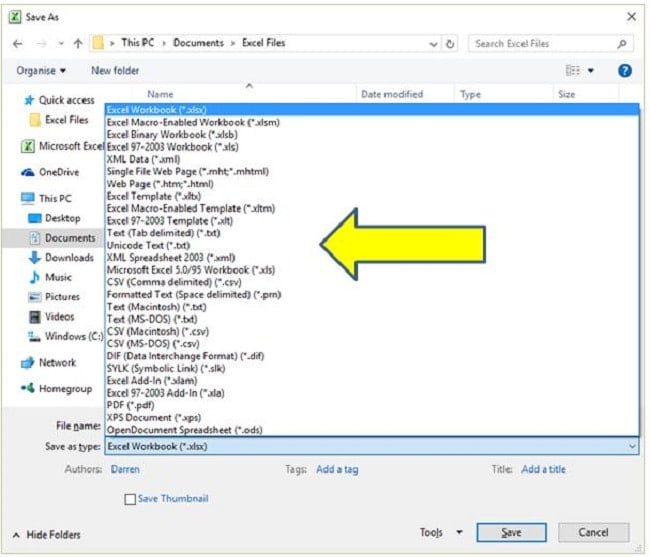Select Microsoft Excel in navigation pane
The height and width of the screenshot is (557, 650).
pyautogui.click(x=62, y=146)
